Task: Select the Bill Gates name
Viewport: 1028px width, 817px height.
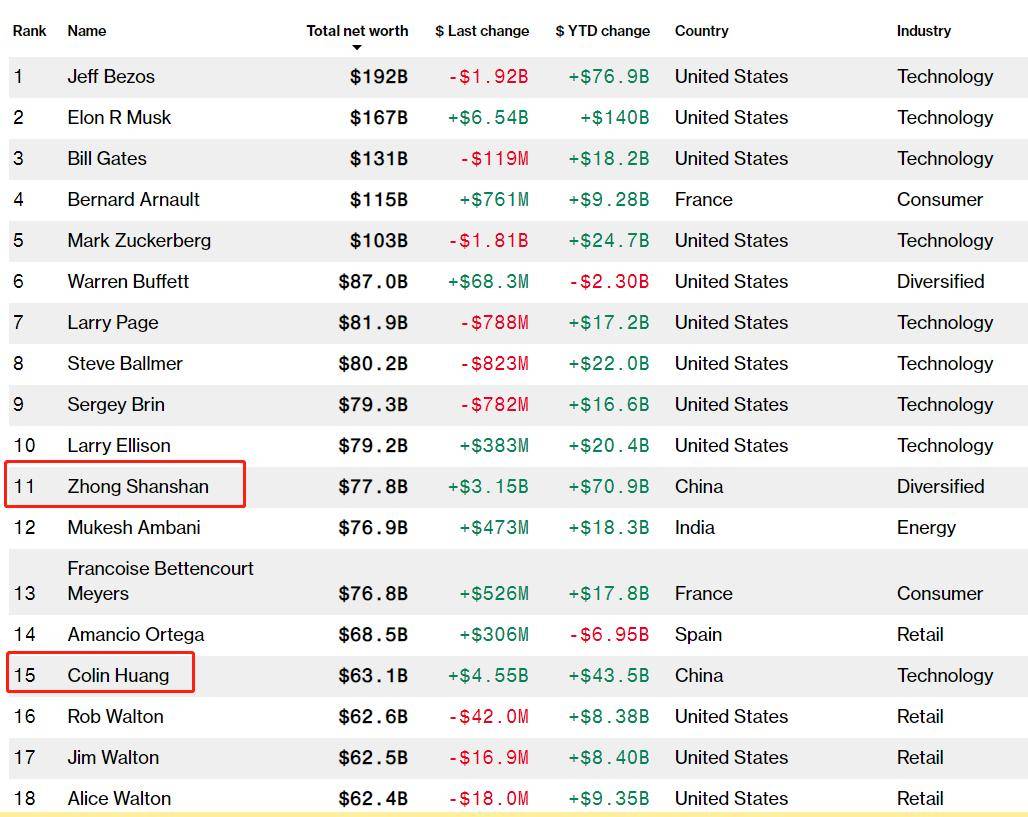Action: (107, 159)
